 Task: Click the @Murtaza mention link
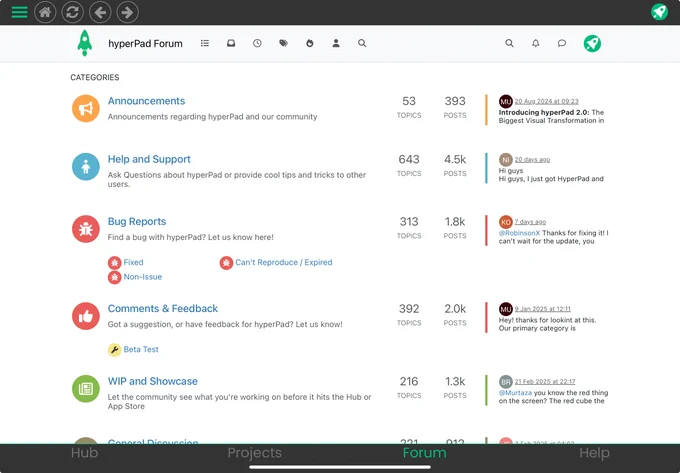(x=515, y=393)
